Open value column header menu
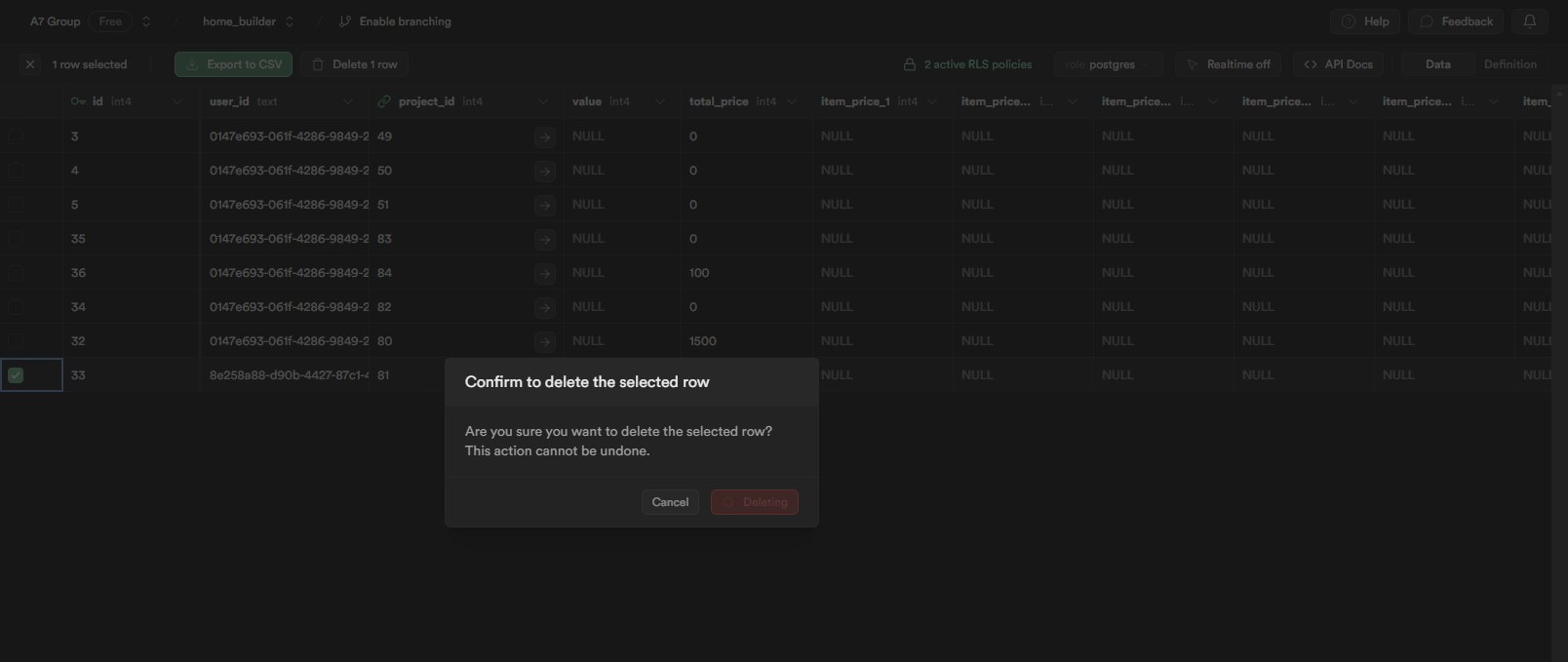1568x662 pixels. coord(660,101)
